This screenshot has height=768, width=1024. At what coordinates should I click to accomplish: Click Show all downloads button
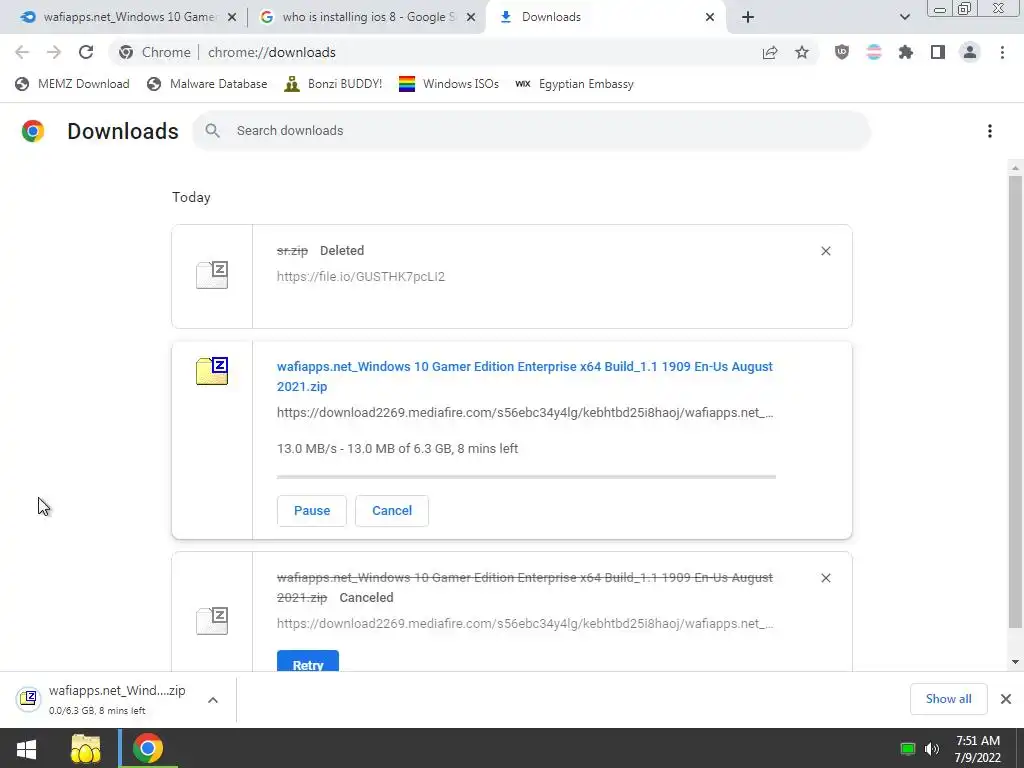click(948, 699)
